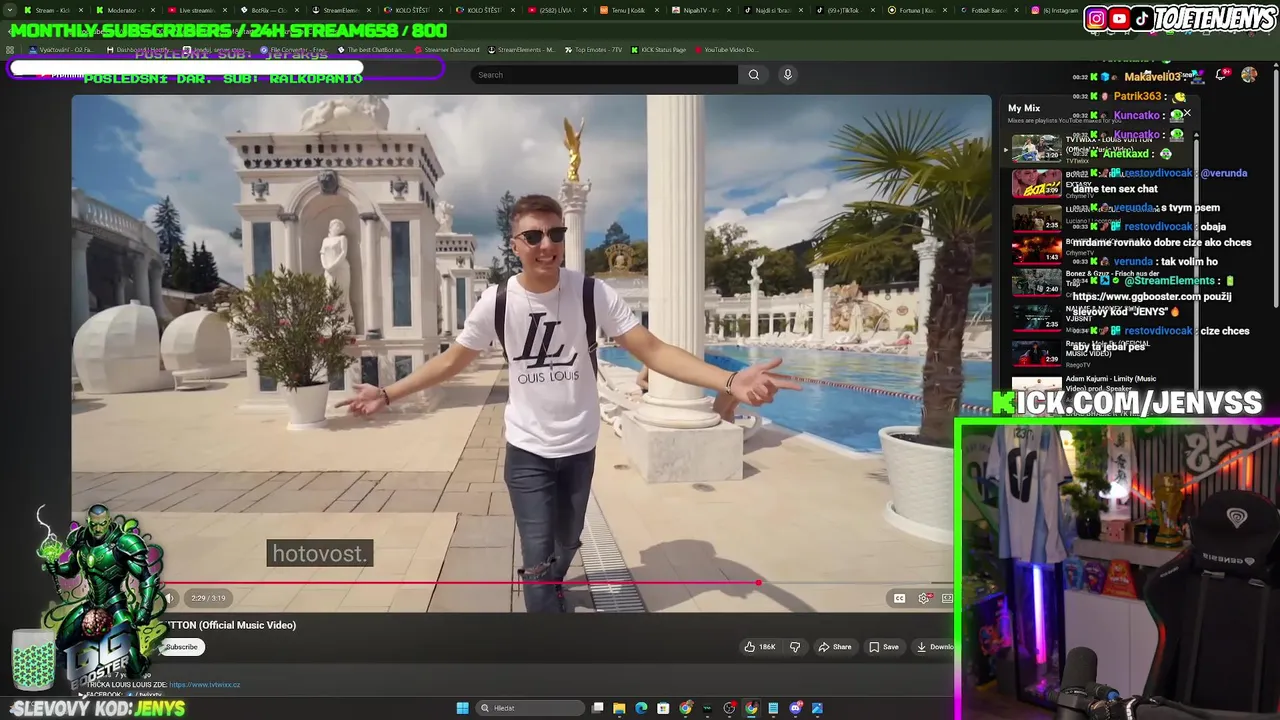Switch to the StreamElements browser tab
Screen dimensions: 1280x720
(x=342, y=10)
